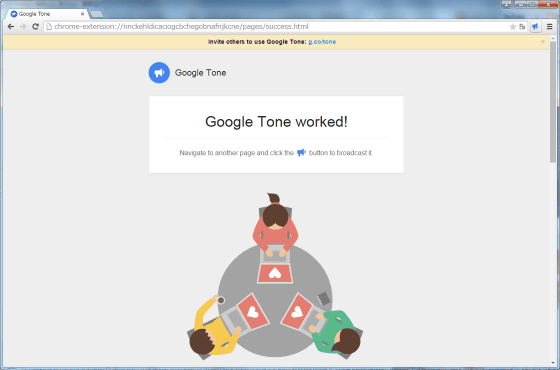This screenshot has height=370, width=560.
Task: Go back with the browser back arrow
Action: (11, 26)
